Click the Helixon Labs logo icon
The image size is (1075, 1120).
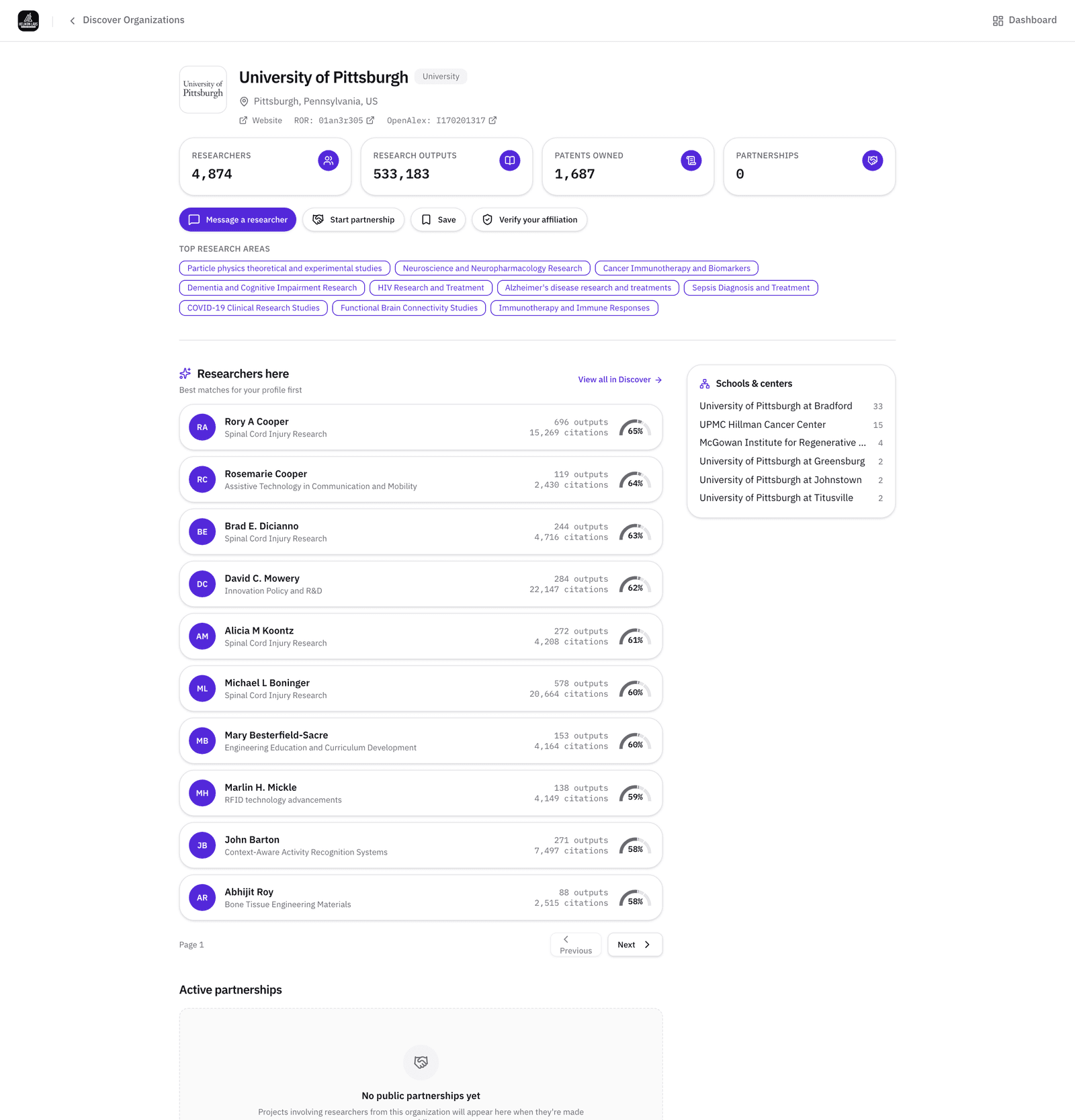[x=28, y=20]
